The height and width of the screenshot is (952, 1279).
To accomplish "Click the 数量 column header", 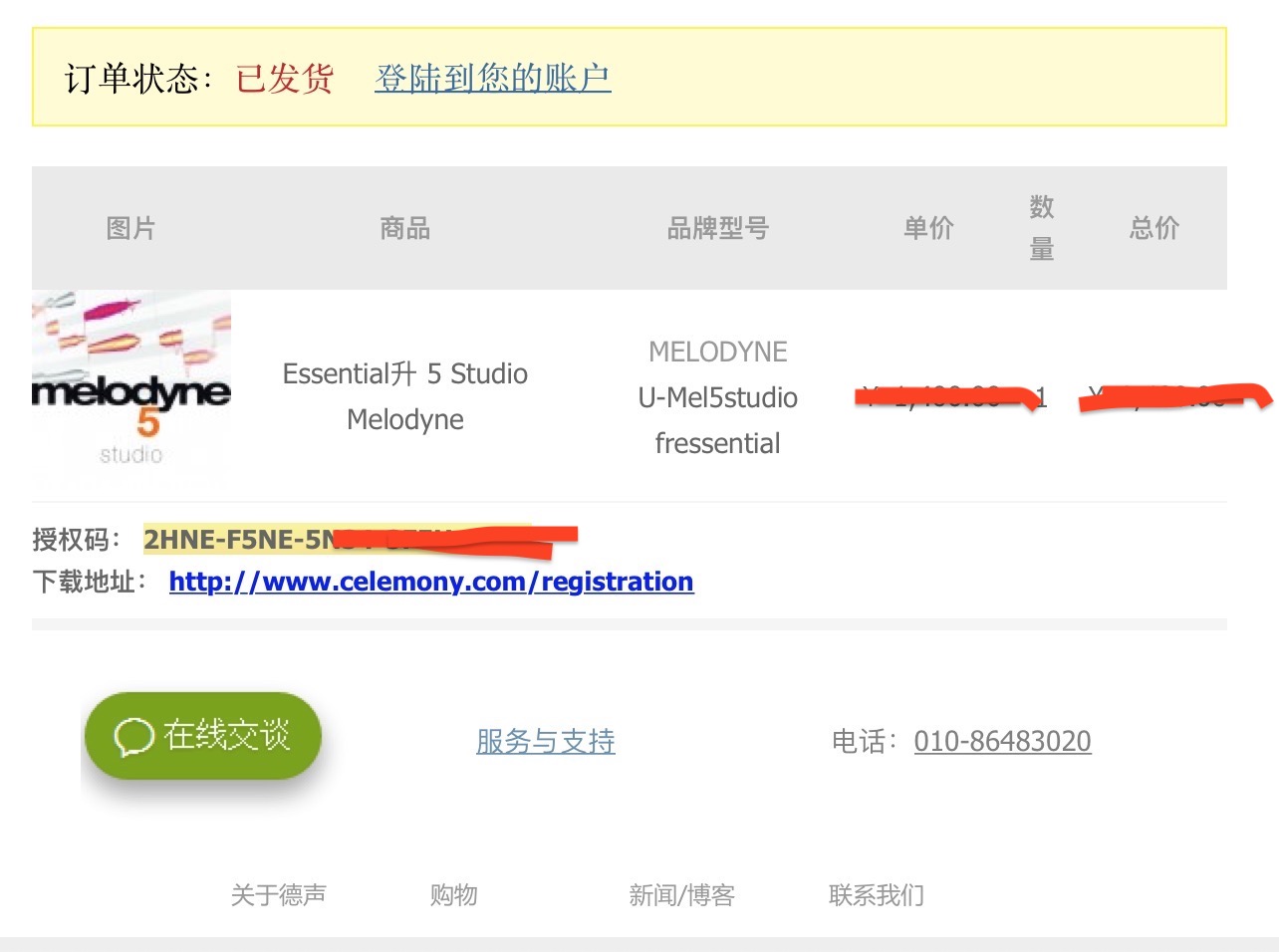I will click(1042, 228).
